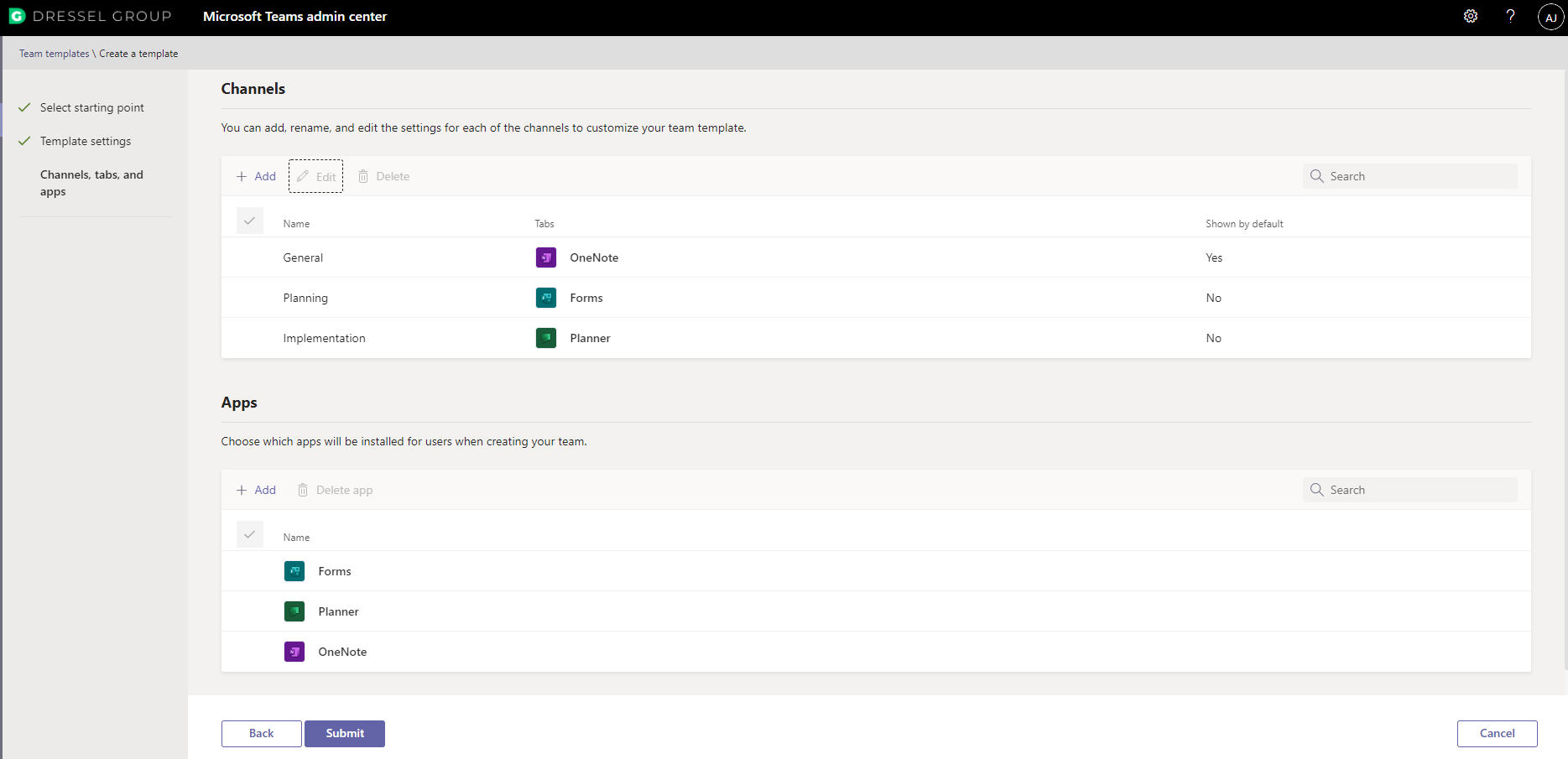Screen dimensions: 1568x759
Task: Go back to the previous step
Action: coord(261,733)
